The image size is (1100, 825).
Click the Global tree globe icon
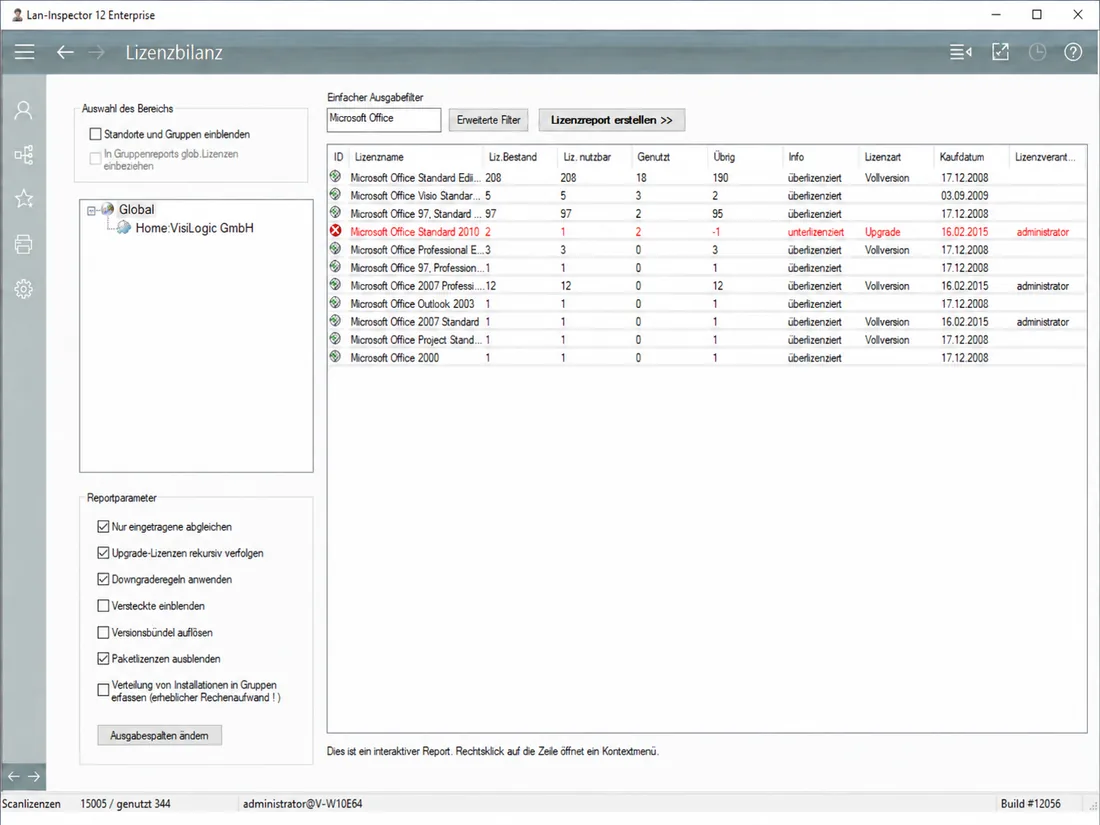tap(107, 209)
